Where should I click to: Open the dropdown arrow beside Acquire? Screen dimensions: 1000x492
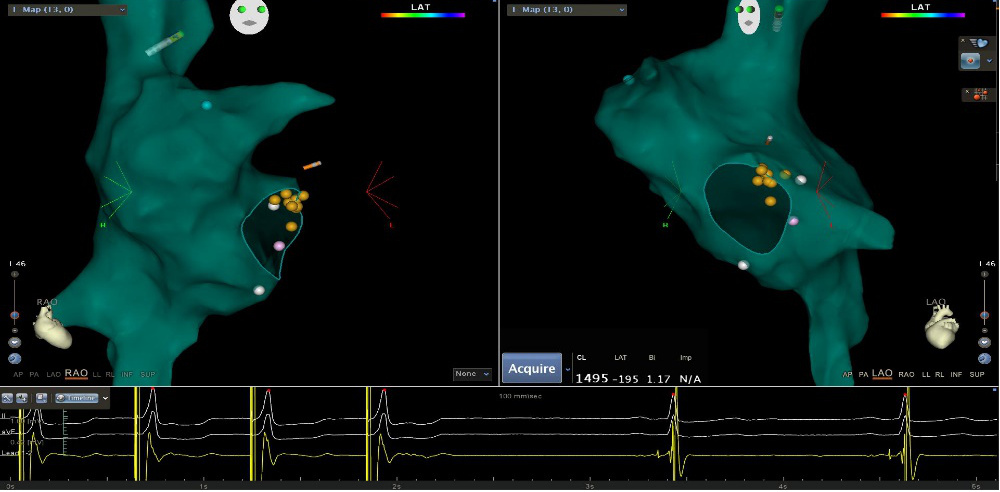[x=568, y=369]
